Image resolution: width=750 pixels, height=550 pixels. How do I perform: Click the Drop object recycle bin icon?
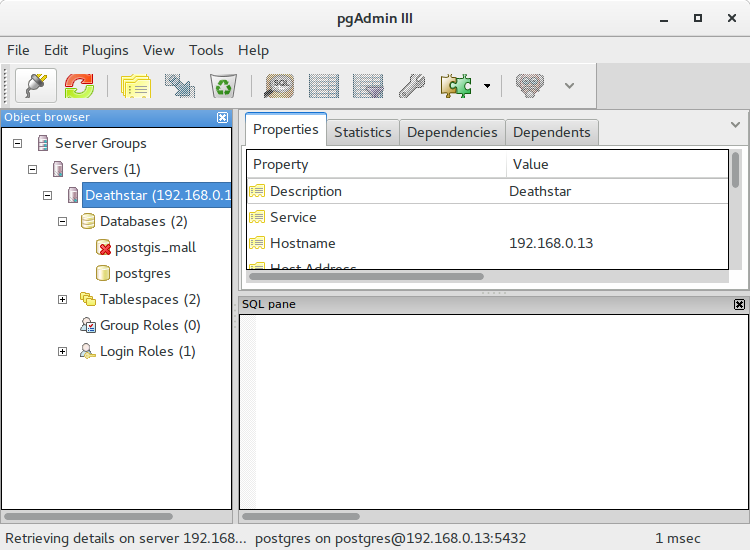click(223, 86)
